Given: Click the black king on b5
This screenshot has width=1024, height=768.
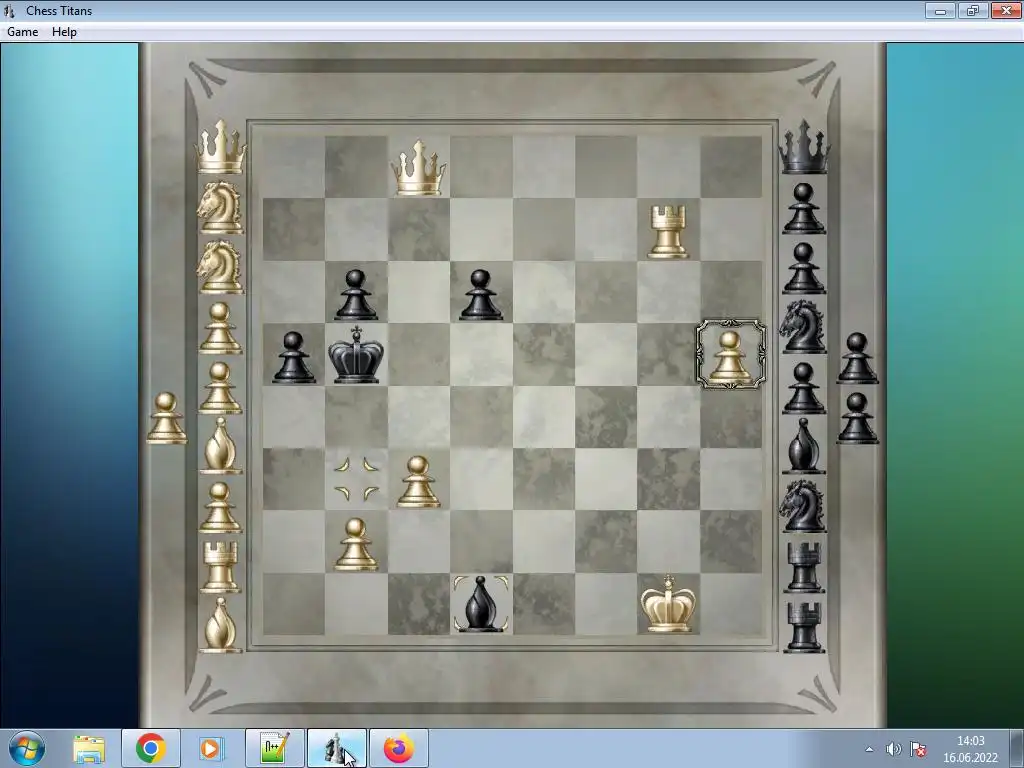Looking at the screenshot, I should click(356, 355).
